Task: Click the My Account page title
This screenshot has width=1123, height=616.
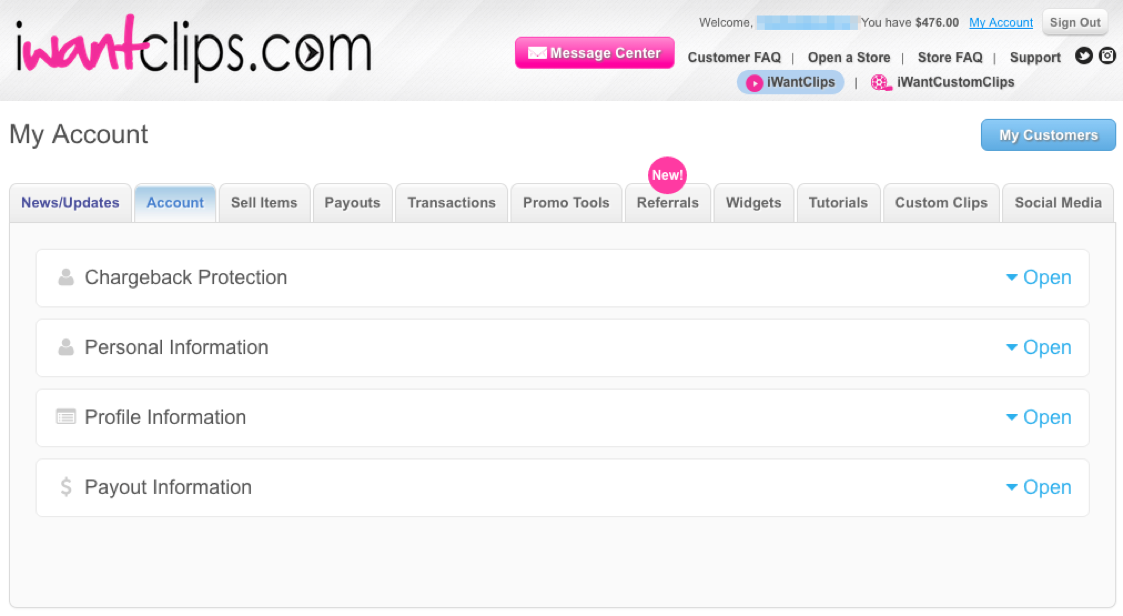Action: tap(79, 135)
